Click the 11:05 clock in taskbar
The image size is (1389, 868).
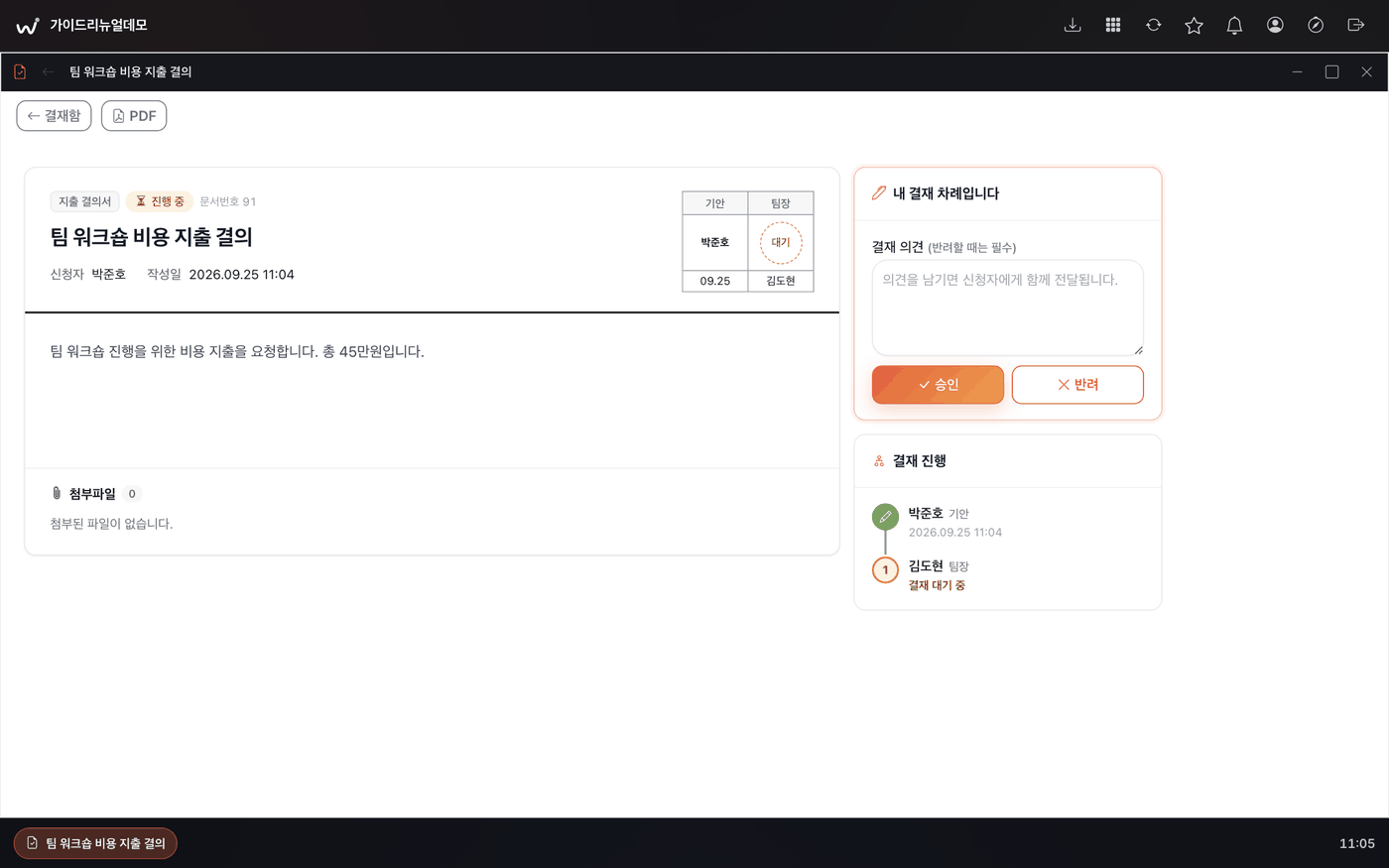click(x=1357, y=843)
